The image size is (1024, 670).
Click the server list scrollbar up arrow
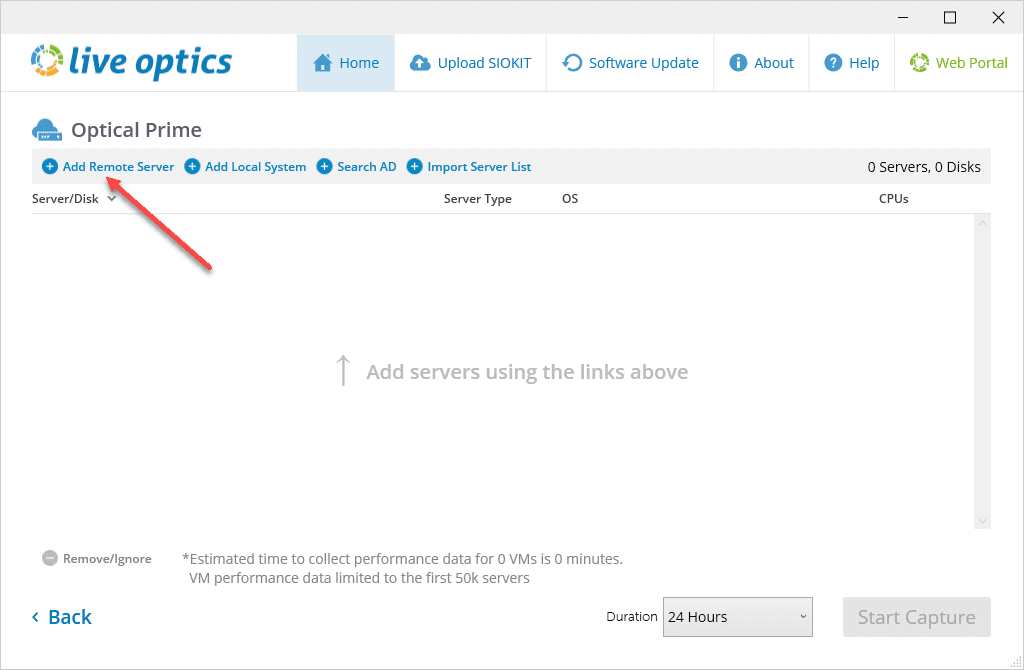pos(982,223)
